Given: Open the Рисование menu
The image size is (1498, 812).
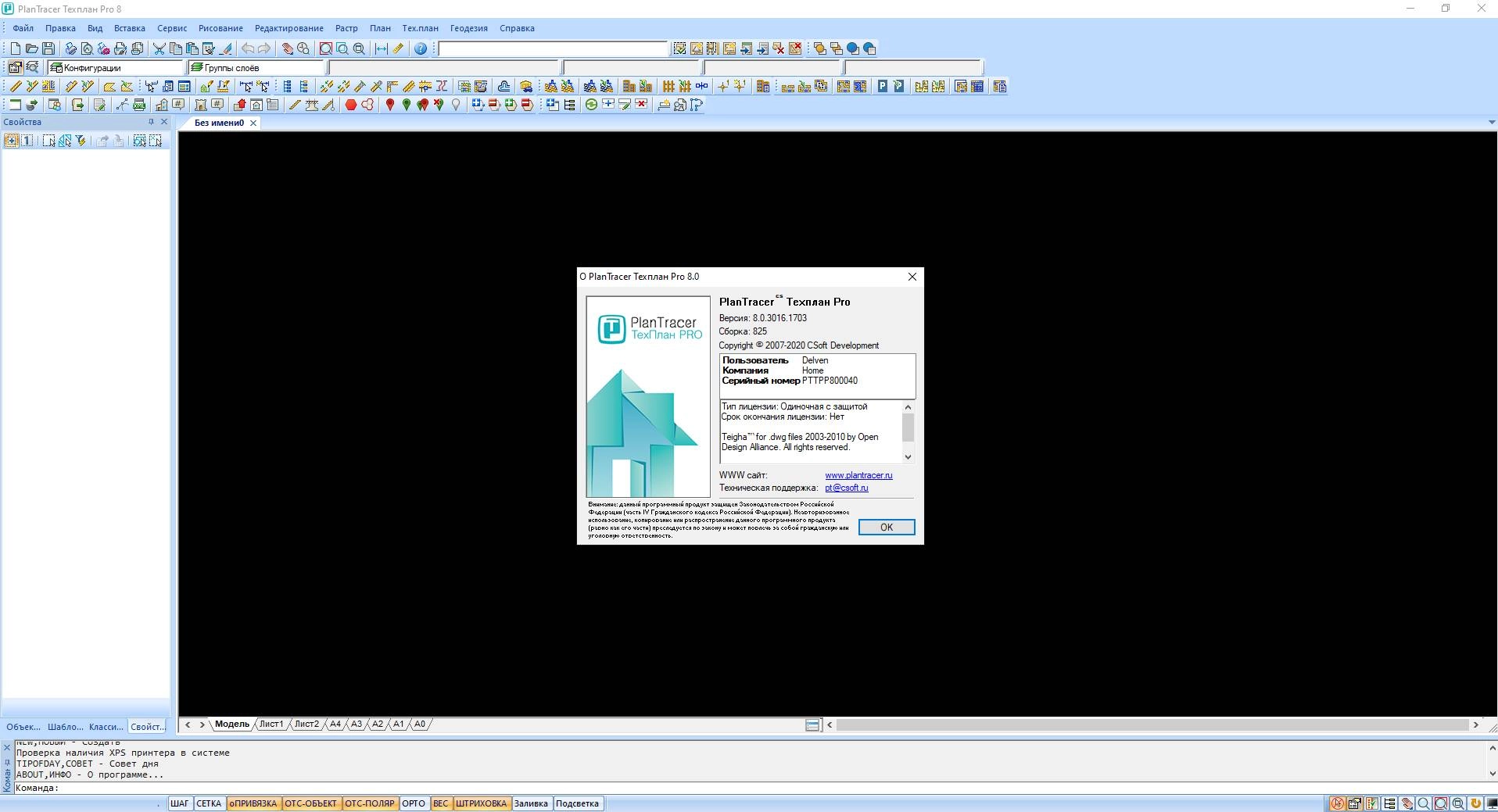Looking at the screenshot, I should 220,28.
